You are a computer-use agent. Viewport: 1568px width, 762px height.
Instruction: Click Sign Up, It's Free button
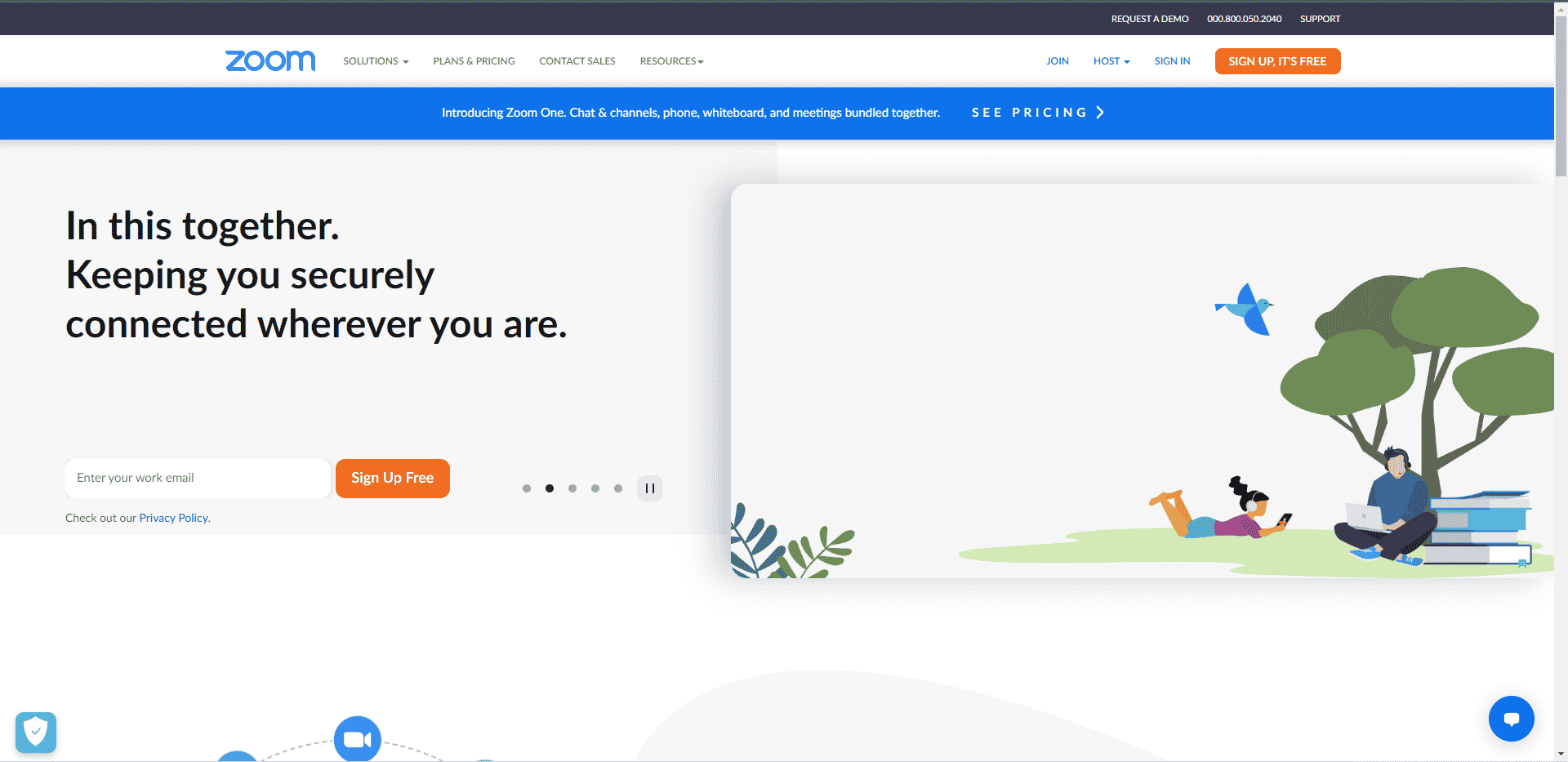tap(1277, 61)
